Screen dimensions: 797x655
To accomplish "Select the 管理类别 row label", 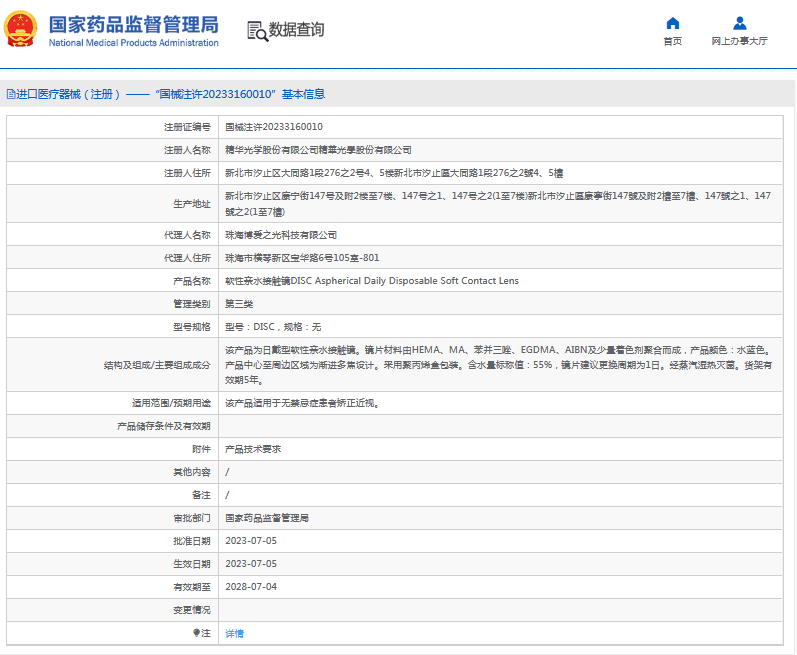I will pyautogui.click(x=192, y=304).
